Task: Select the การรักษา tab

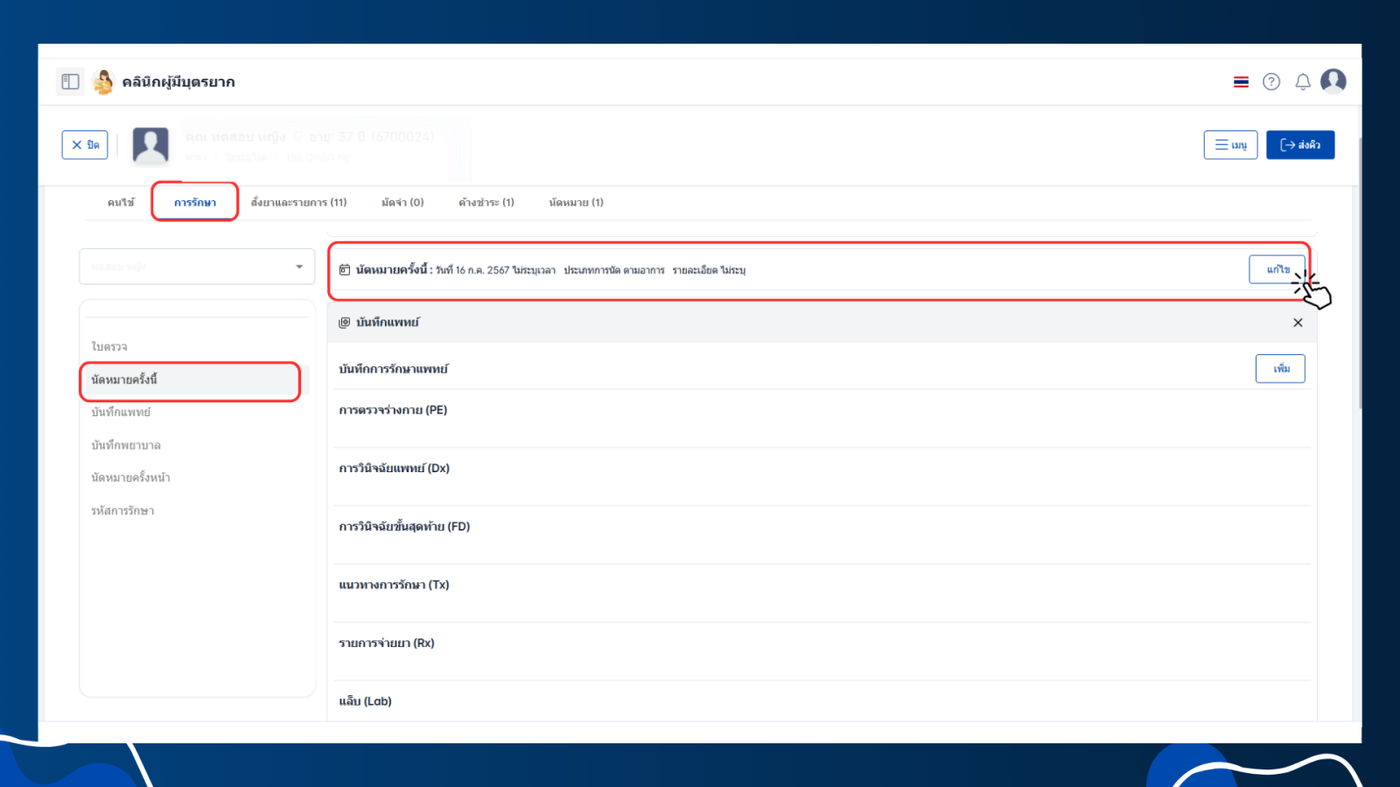Action: click(x=195, y=202)
